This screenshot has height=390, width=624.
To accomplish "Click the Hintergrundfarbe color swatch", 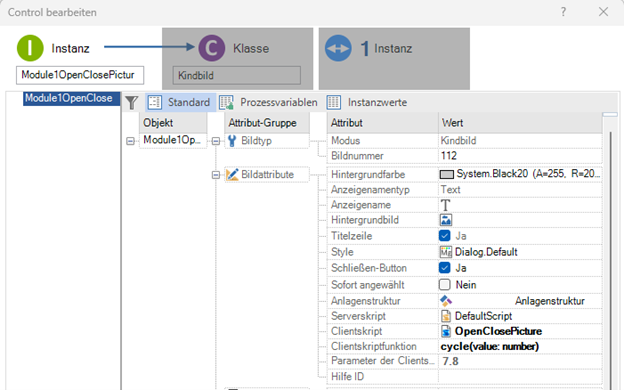I will click(x=447, y=174).
